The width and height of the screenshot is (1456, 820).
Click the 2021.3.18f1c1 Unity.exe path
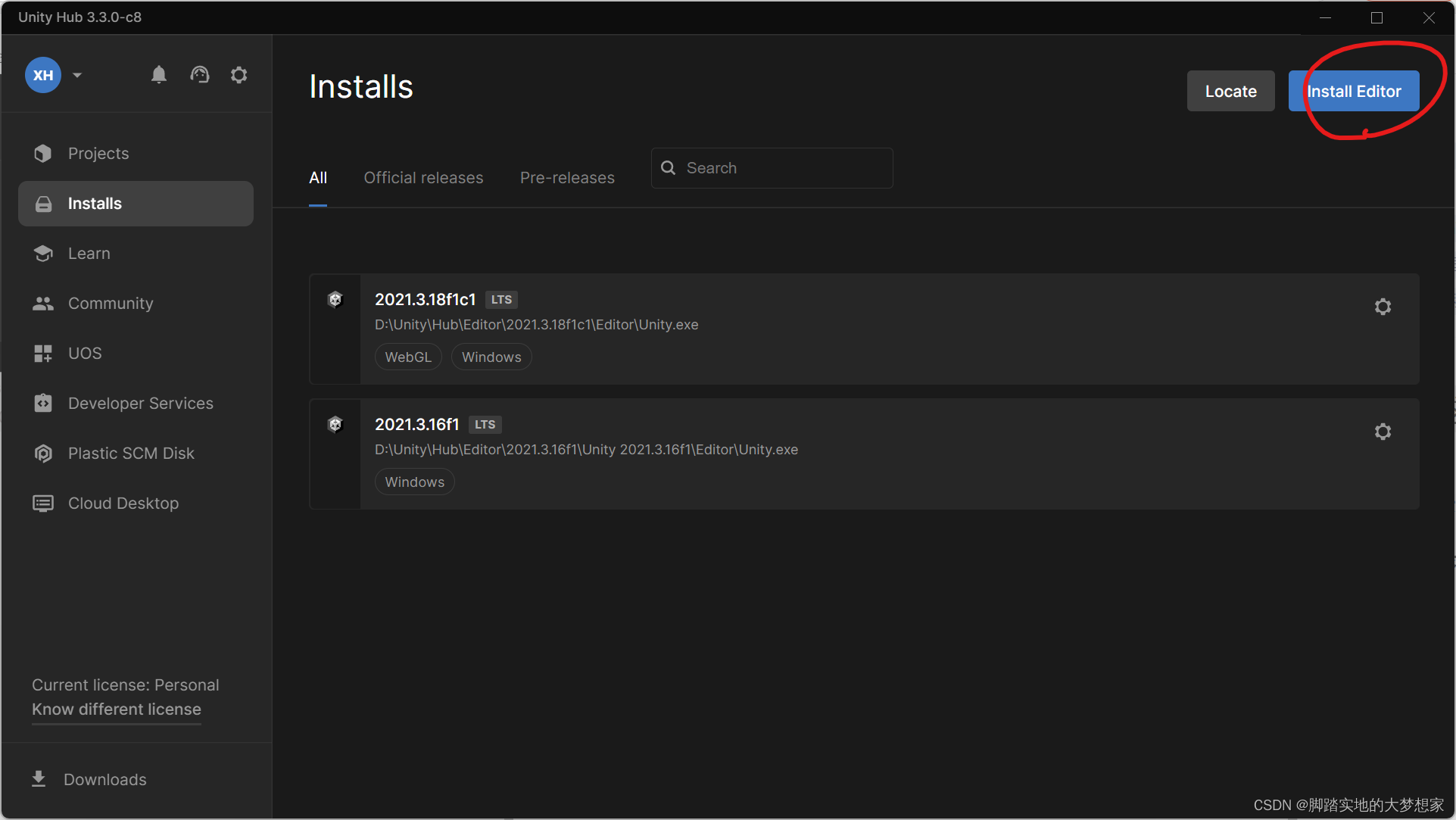coord(536,325)
